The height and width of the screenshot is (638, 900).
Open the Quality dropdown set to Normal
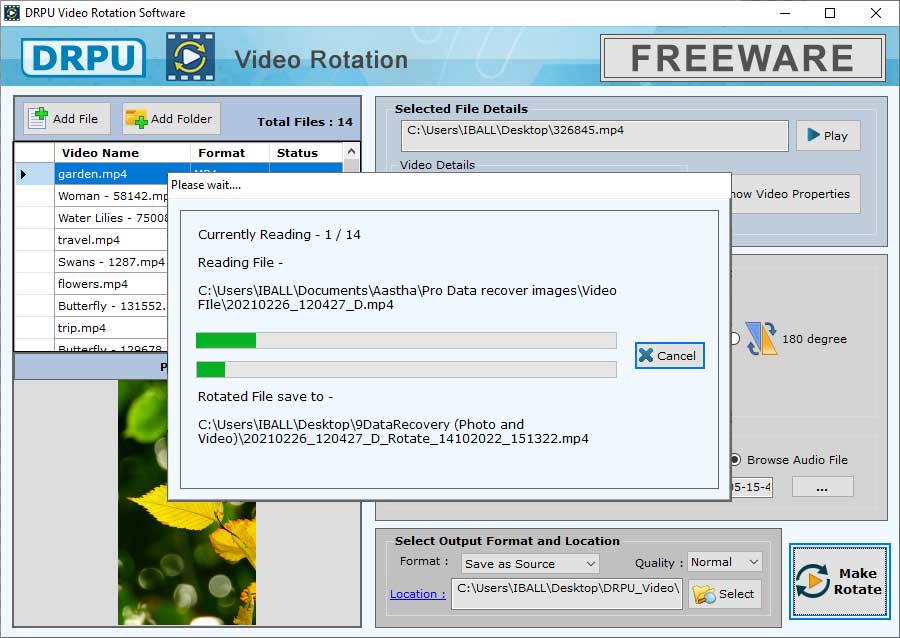[x=724, y=562]
